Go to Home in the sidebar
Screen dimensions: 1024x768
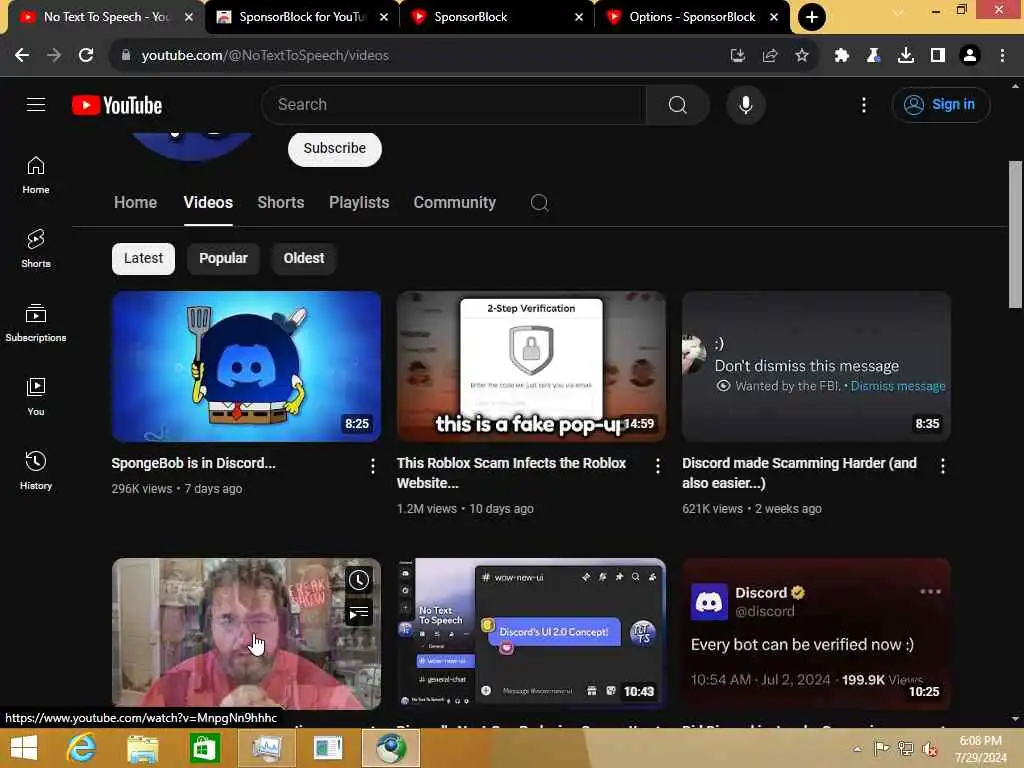pyautogui.click(x=36, y=175)
